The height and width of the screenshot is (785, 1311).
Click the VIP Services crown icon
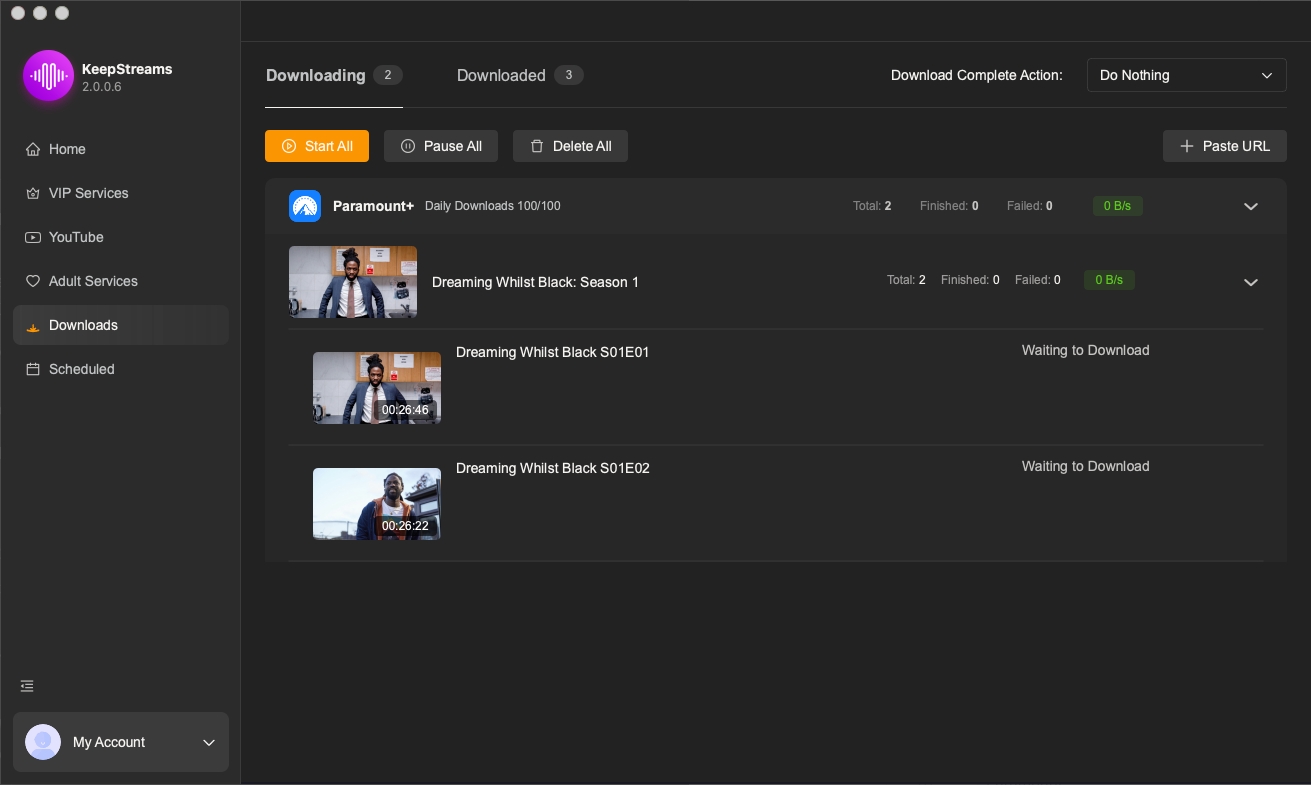click(33, 193)
